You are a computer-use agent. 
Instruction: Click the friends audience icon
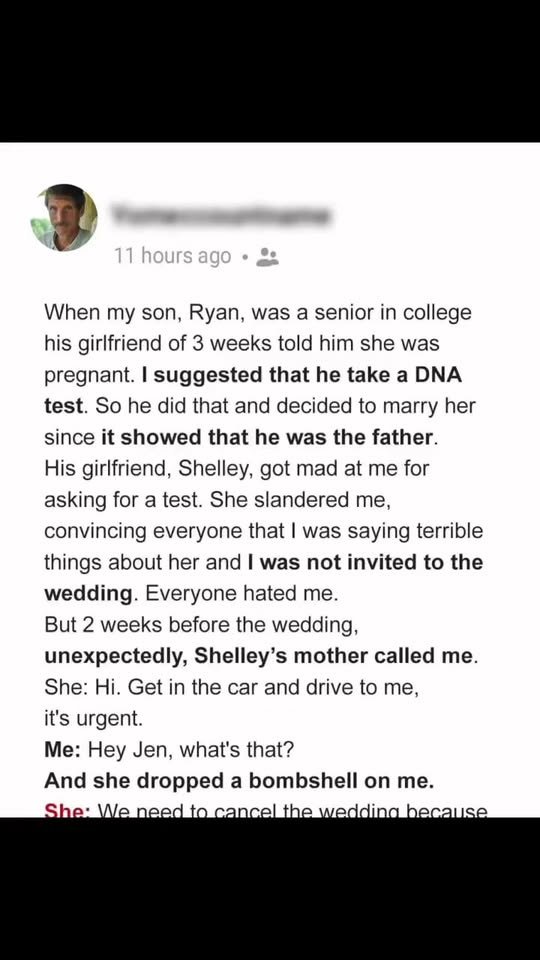pyautogui.click(x=267, y=257)
